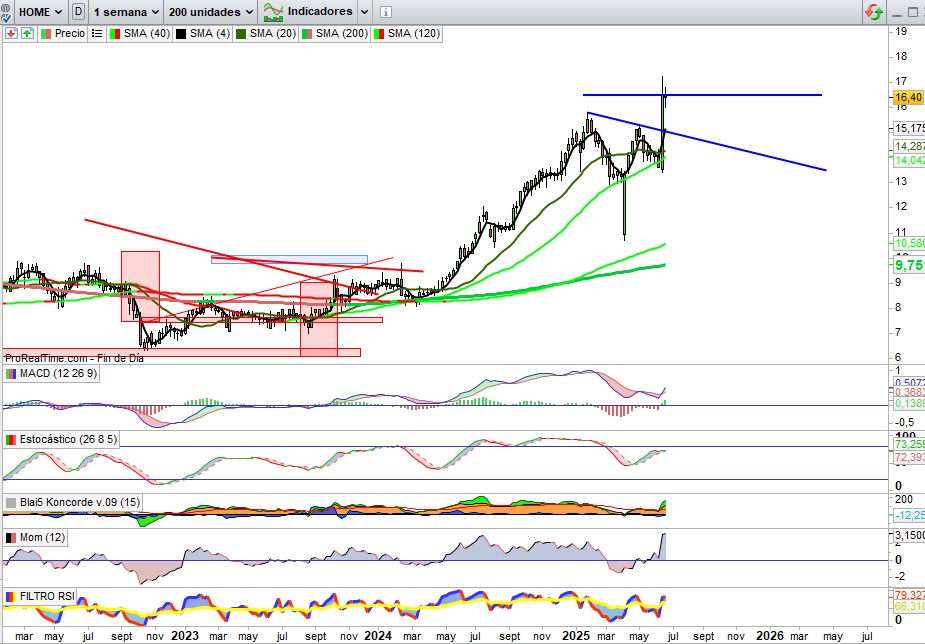Click the Mom (12) label's icon

[x=11, y=537]
